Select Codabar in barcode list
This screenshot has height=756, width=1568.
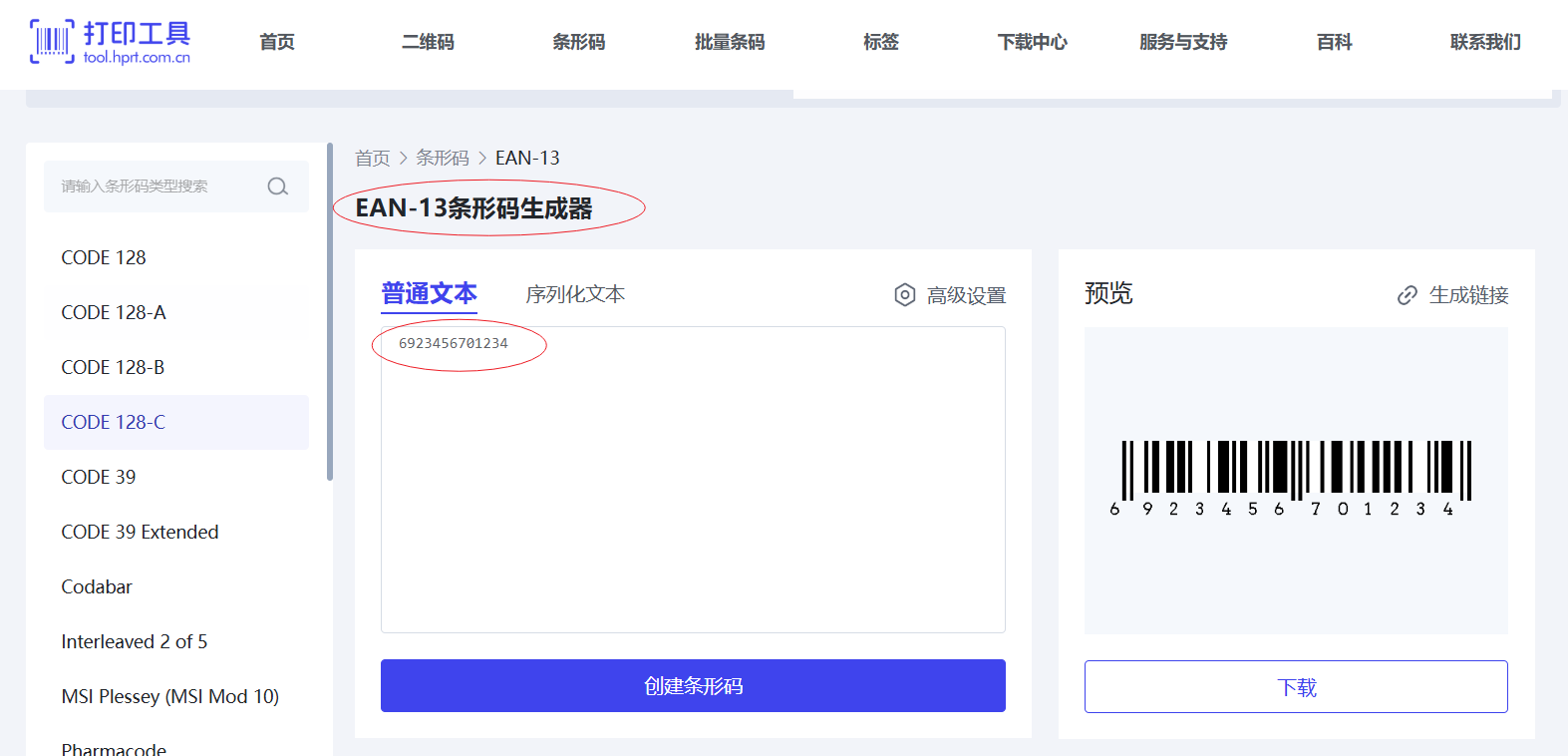pyautogui.click(x=176, y=586)
